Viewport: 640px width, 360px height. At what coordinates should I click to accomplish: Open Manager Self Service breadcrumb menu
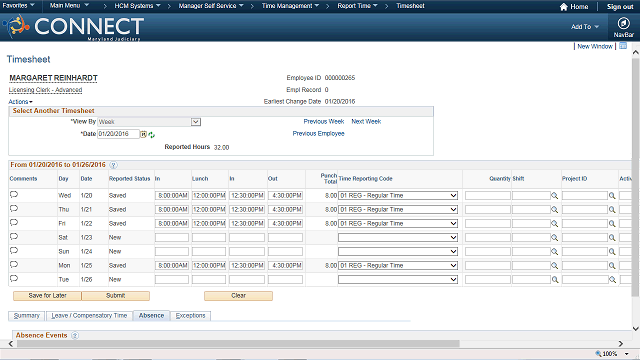click(211, 6)
